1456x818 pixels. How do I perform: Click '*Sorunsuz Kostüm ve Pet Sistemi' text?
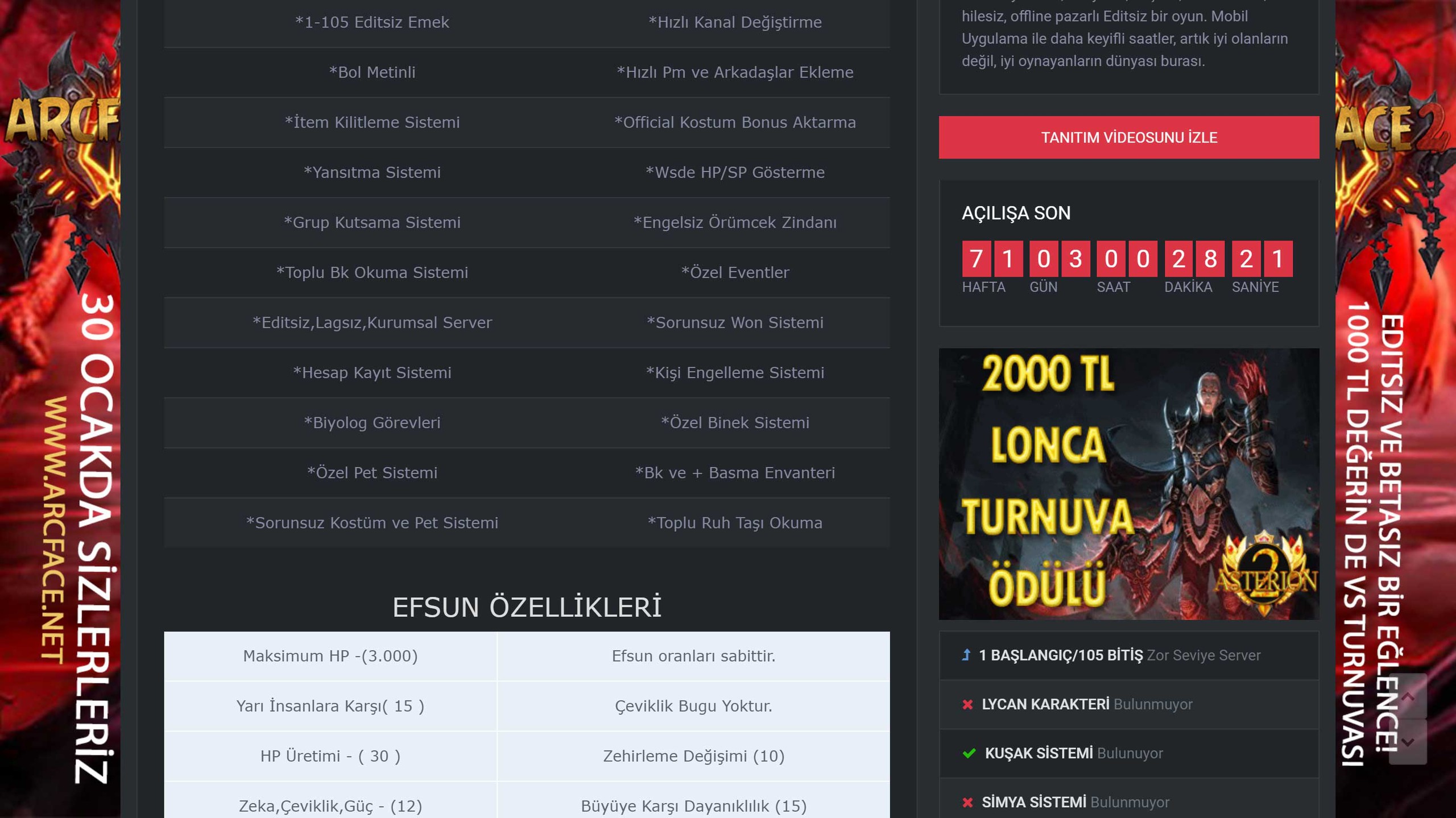click(x=372, y=522)
